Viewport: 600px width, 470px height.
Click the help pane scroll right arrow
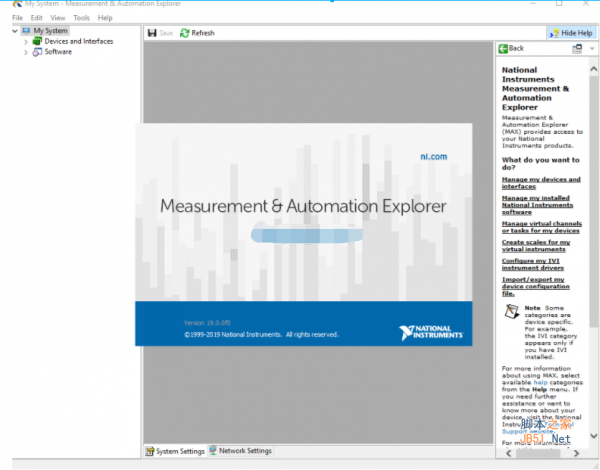tap(576, 453)
